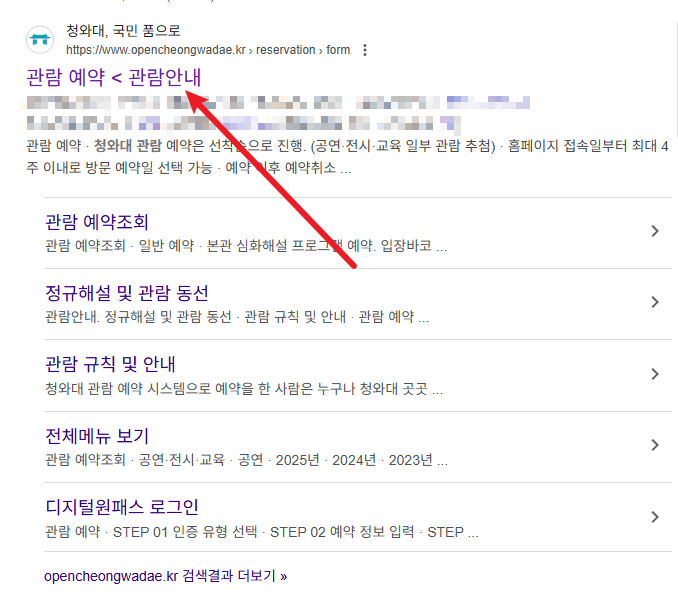Open the three-dot options beside the URL

pos(365,50)
